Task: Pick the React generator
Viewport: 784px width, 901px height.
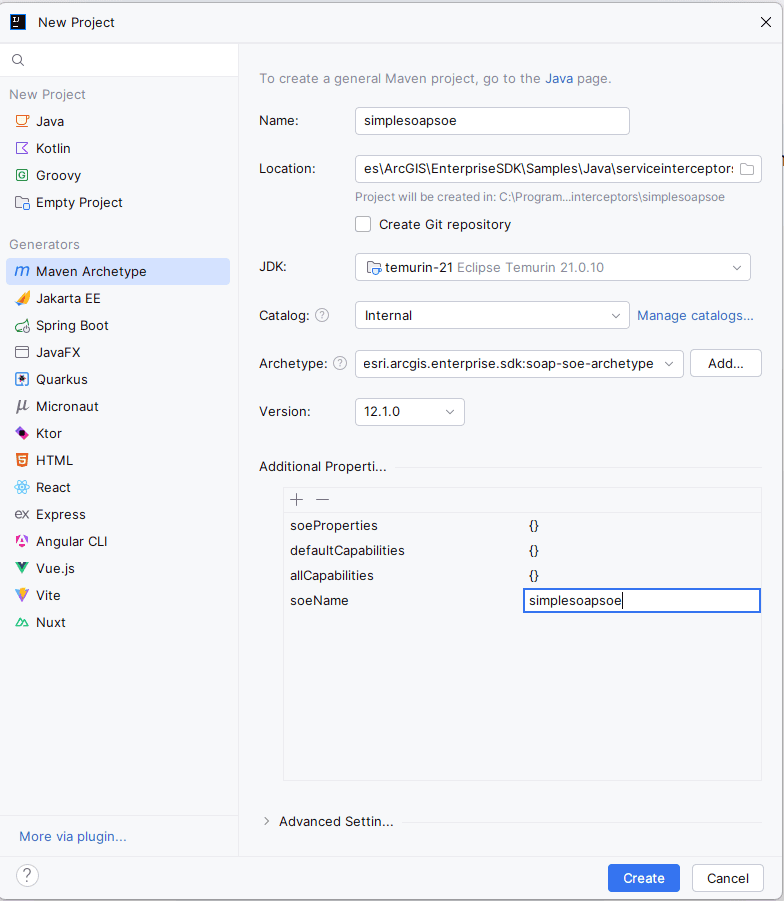Action: coord(118,487)
